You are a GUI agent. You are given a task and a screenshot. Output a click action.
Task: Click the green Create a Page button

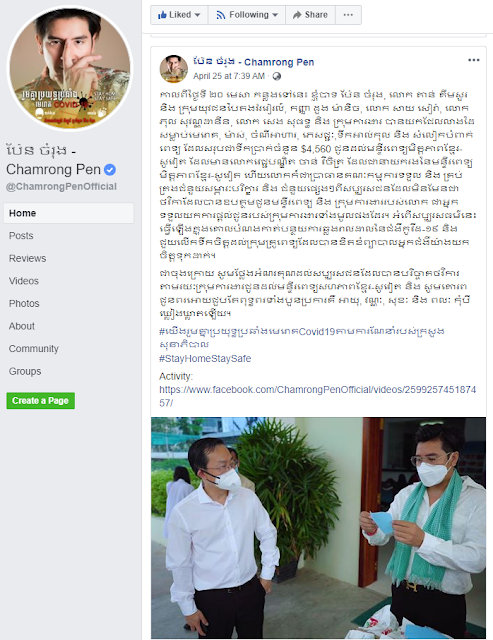click(x=41, y=401)
